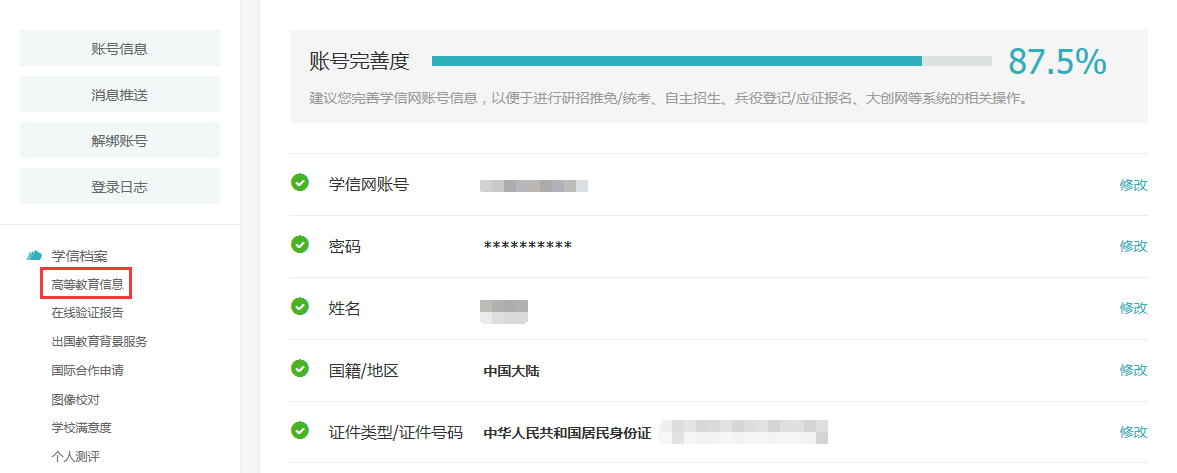This screenshot has height=473, width=1177.
Task: Click 修改 link for 学信网账号
Action: 1133,185
